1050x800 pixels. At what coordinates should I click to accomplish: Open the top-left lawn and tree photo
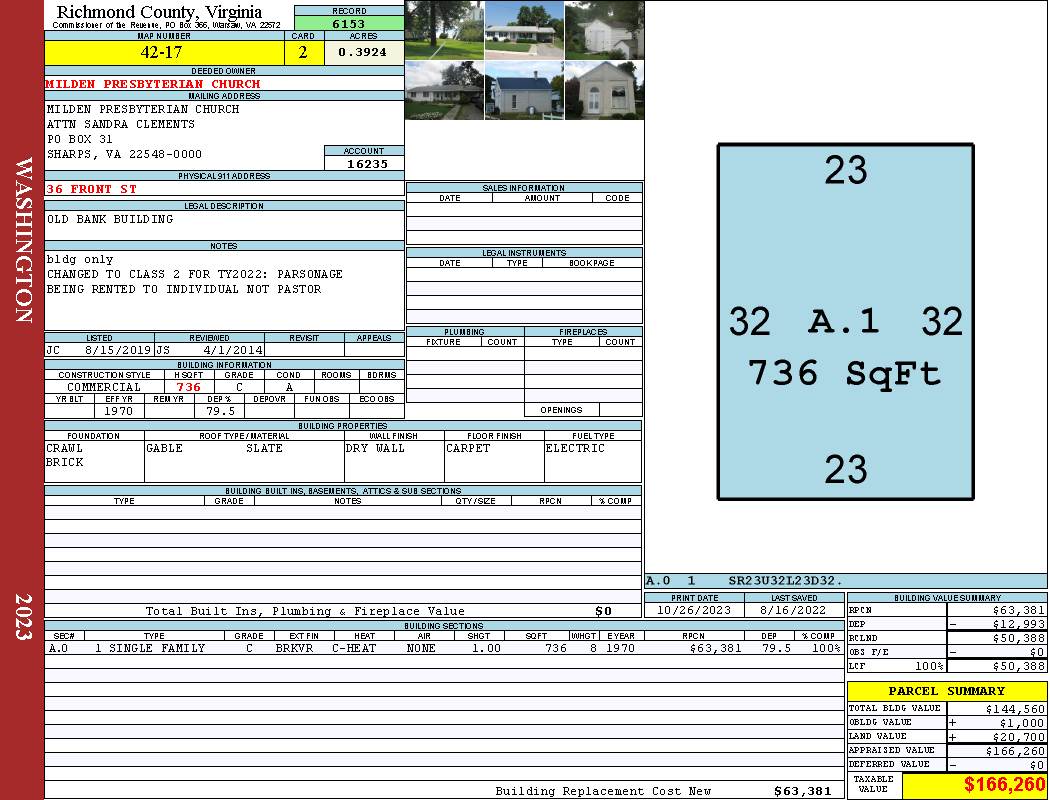point(444,30)
